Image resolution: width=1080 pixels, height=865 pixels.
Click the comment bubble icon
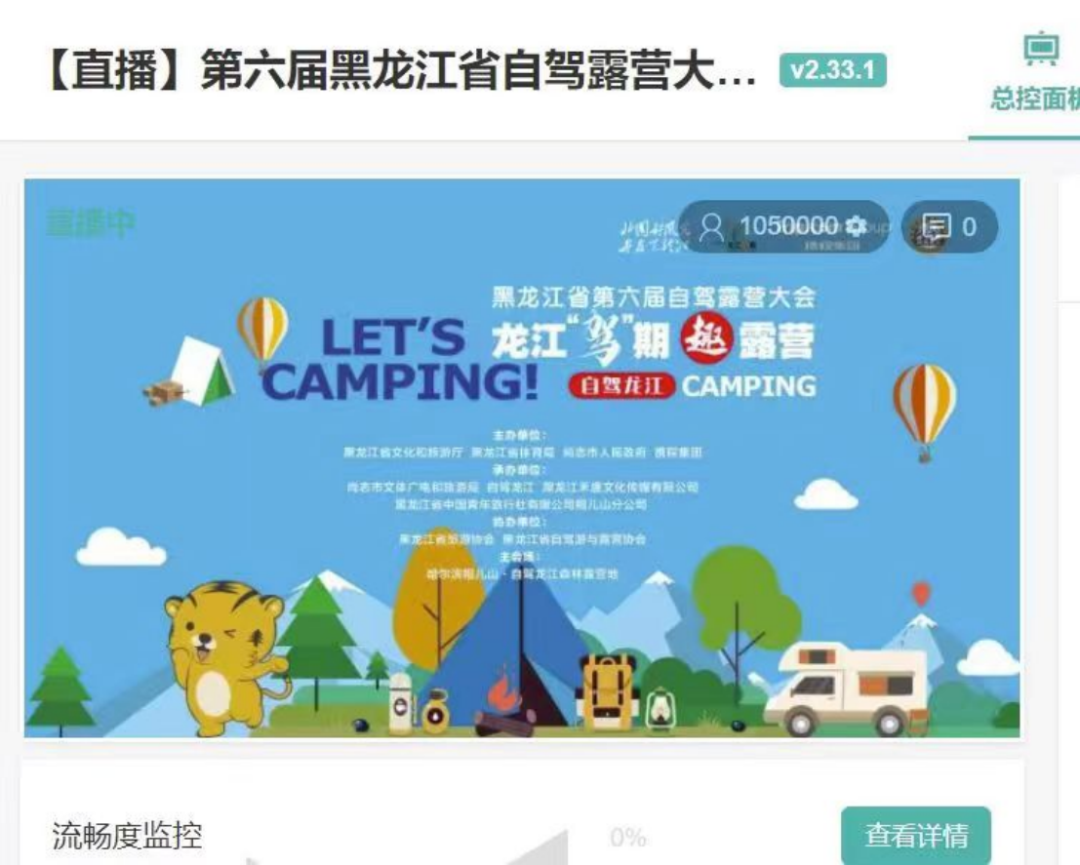[x=936, y=226]
